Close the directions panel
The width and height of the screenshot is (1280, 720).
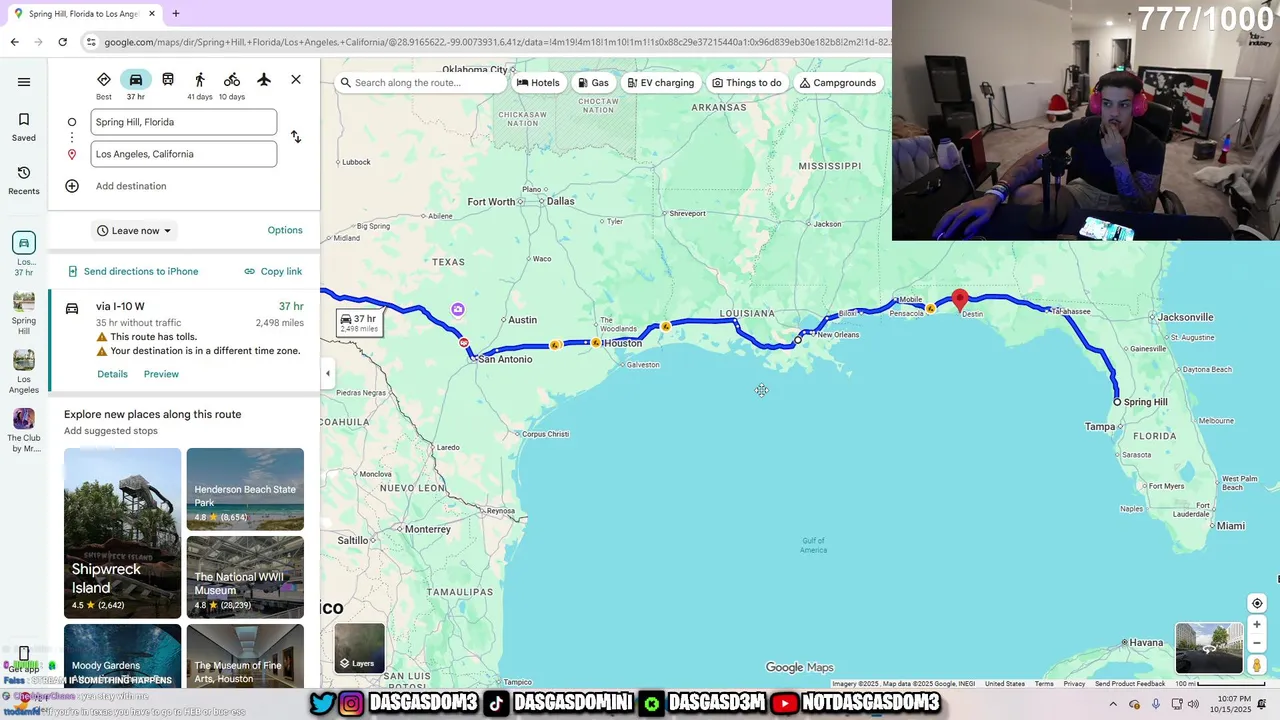click(296, 79)
